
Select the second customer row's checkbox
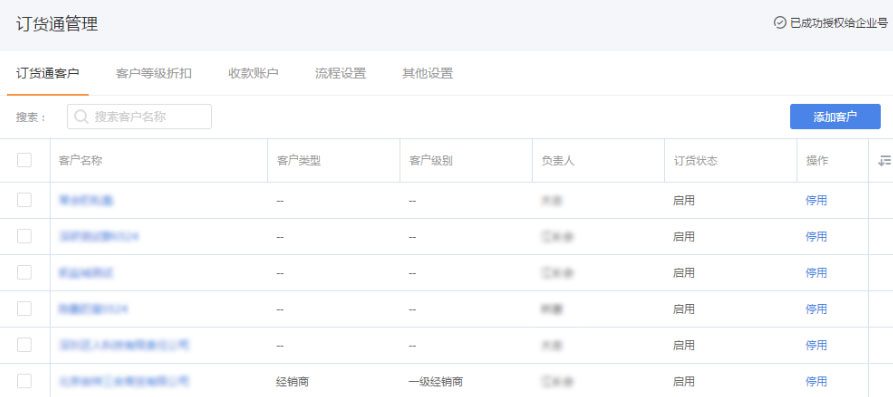tap(24, 236)
